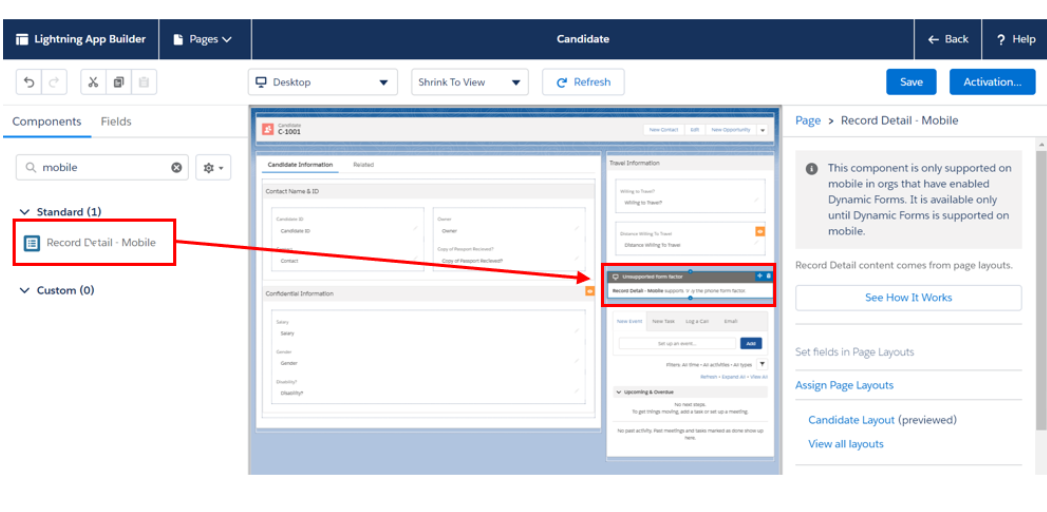
Task: Switch to the Fields tab
Action: click(116, 122)
